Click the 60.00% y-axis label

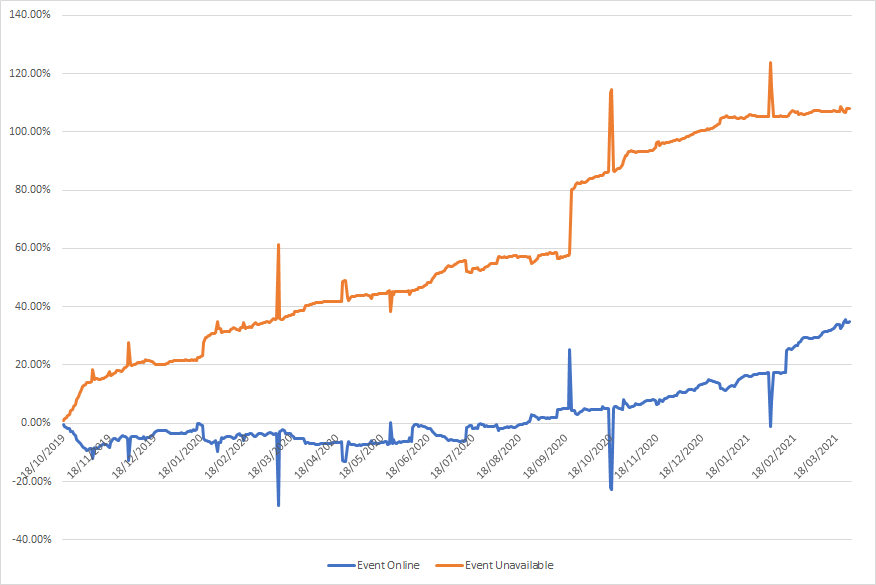33,248
